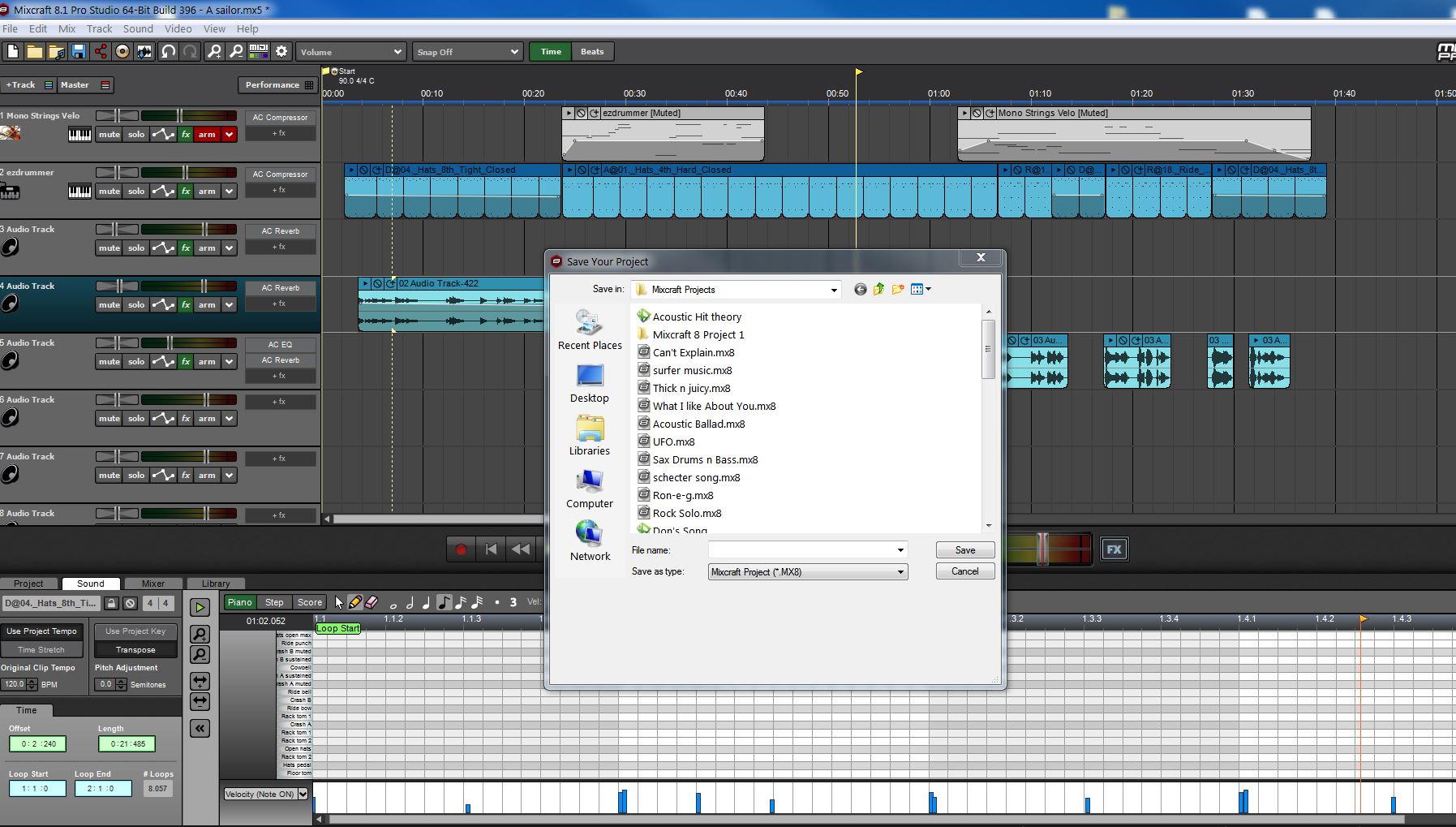1456x827 pixels.
Task: Click the Undo arrow icon
Action: (168, 52)
